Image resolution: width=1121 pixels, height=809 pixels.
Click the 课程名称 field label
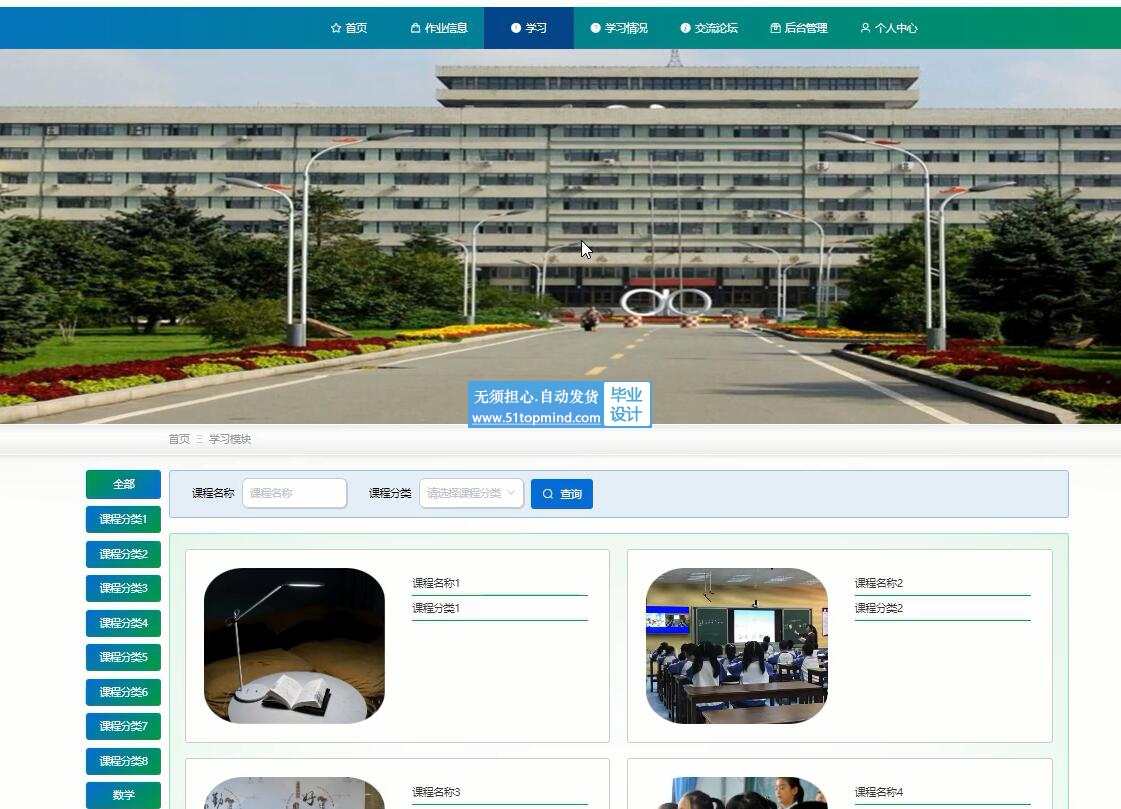213,493
